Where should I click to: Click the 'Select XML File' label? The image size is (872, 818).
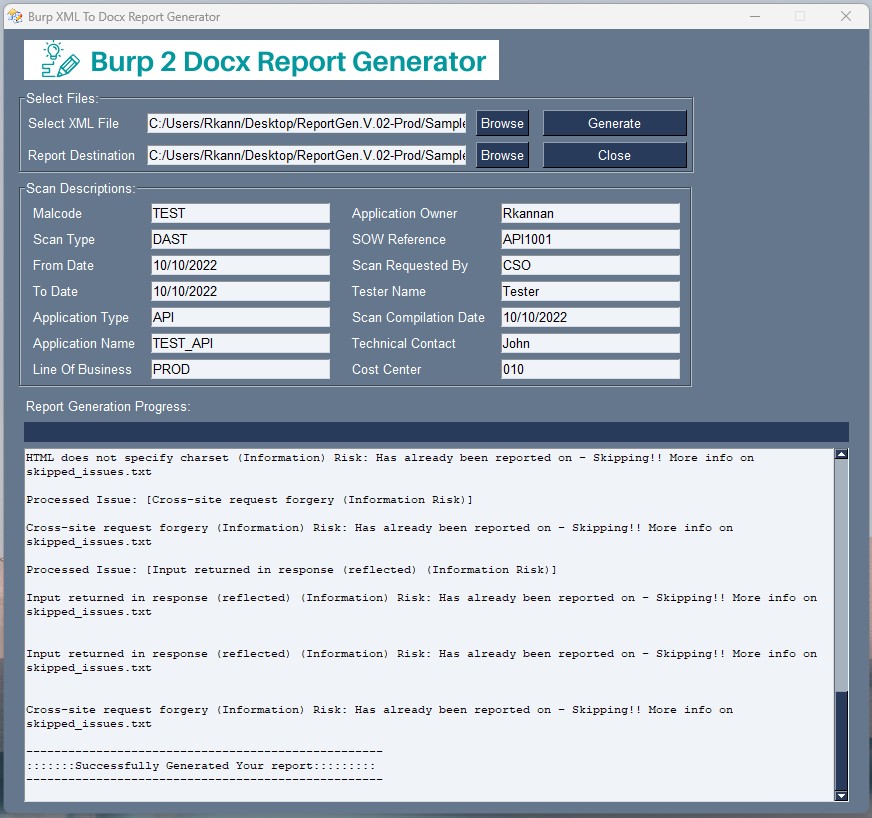coord(73,123)
